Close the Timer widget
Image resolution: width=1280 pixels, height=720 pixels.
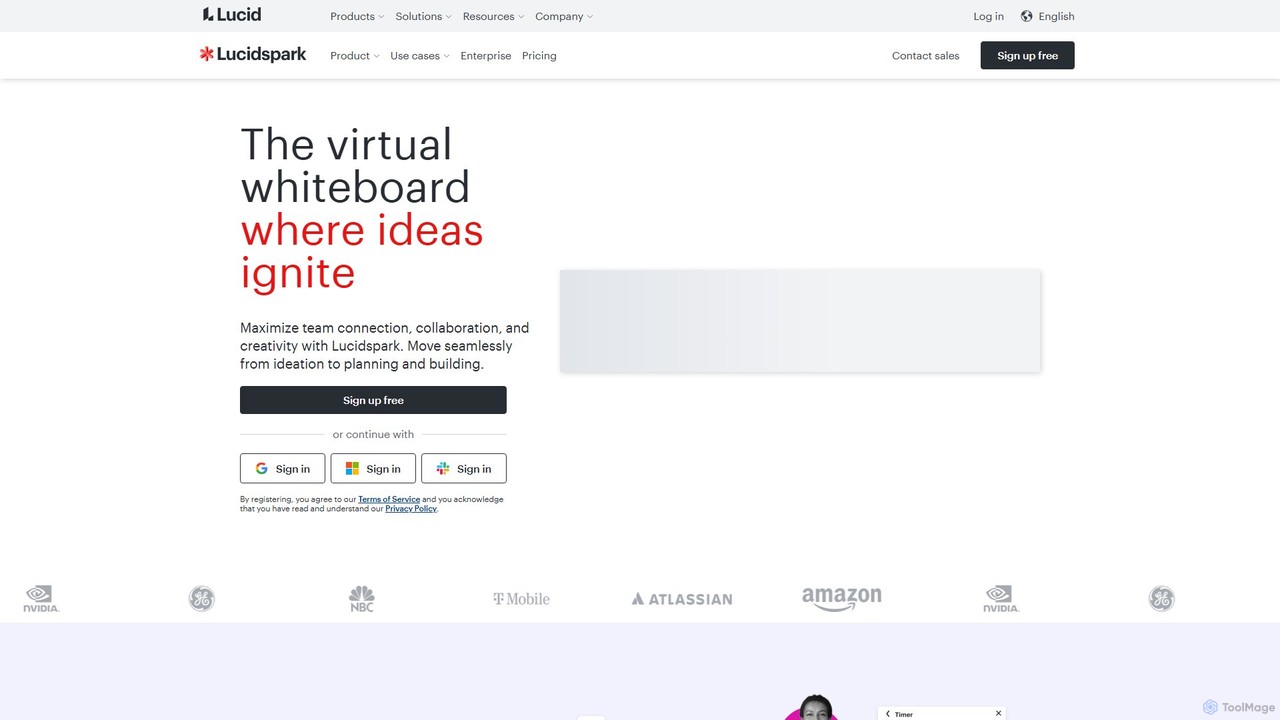click(x=998, y=714)
